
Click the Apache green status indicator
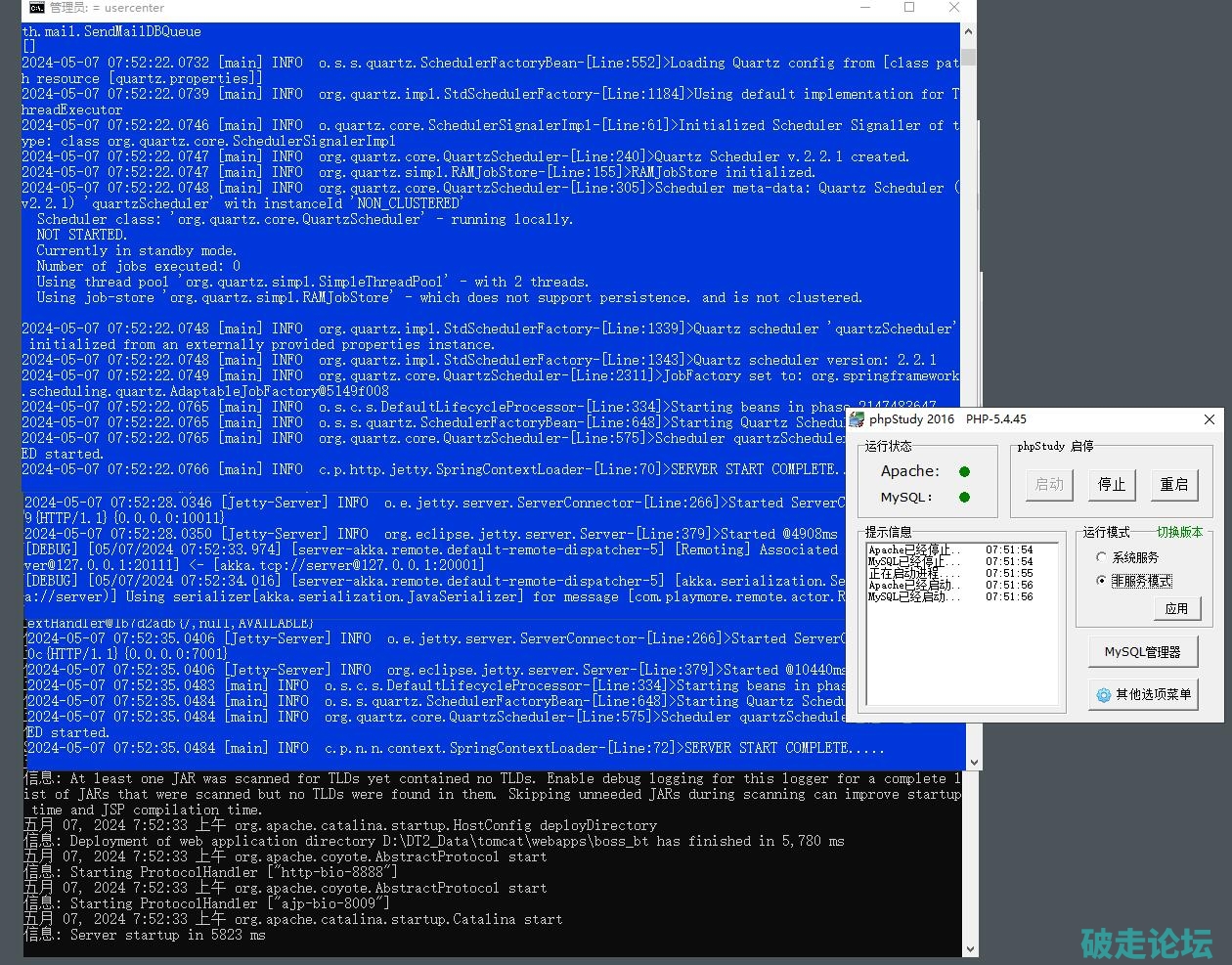(964, 471)
